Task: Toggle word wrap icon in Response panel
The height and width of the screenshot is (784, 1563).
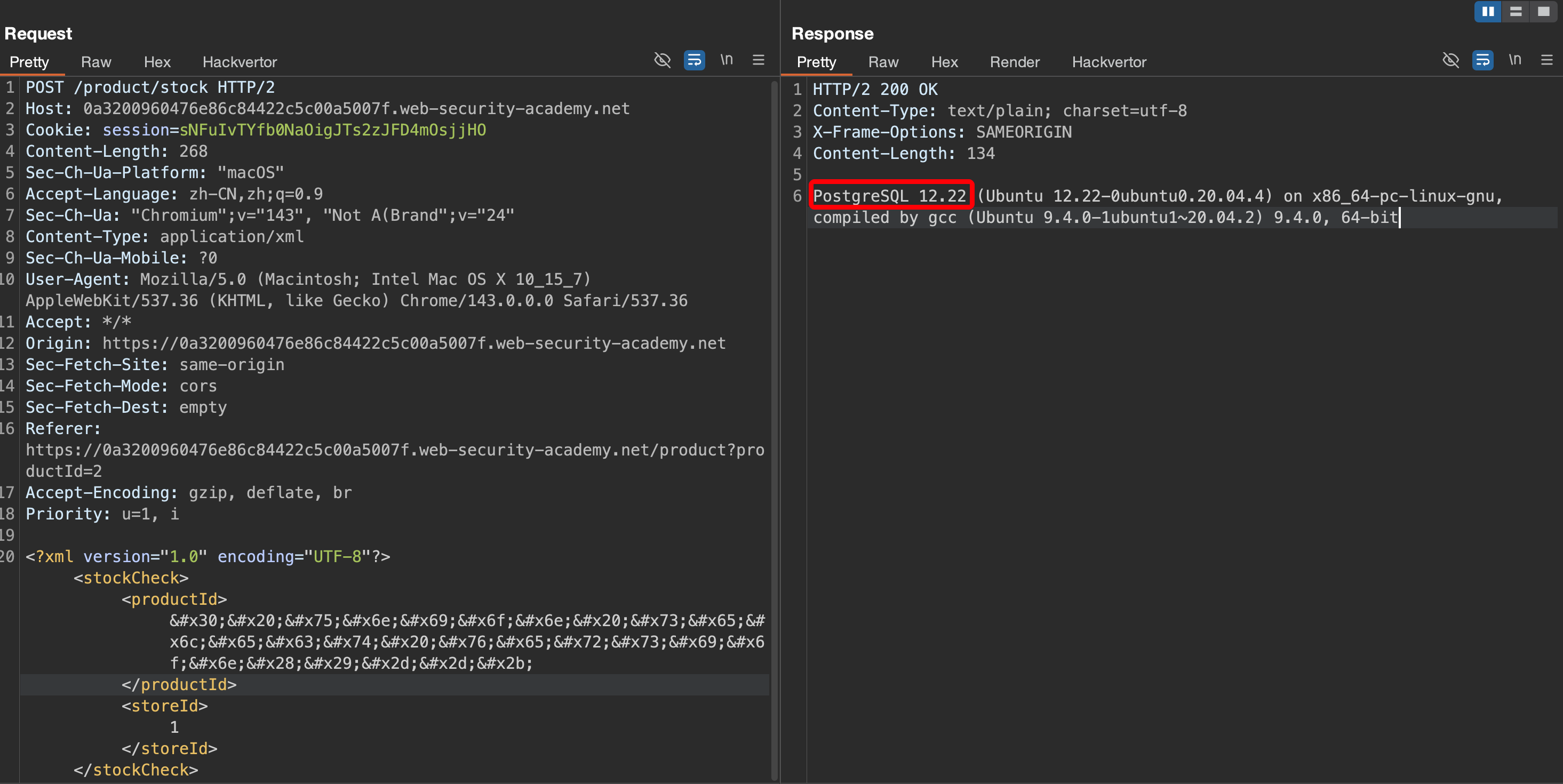Action: coord(1482,60)
